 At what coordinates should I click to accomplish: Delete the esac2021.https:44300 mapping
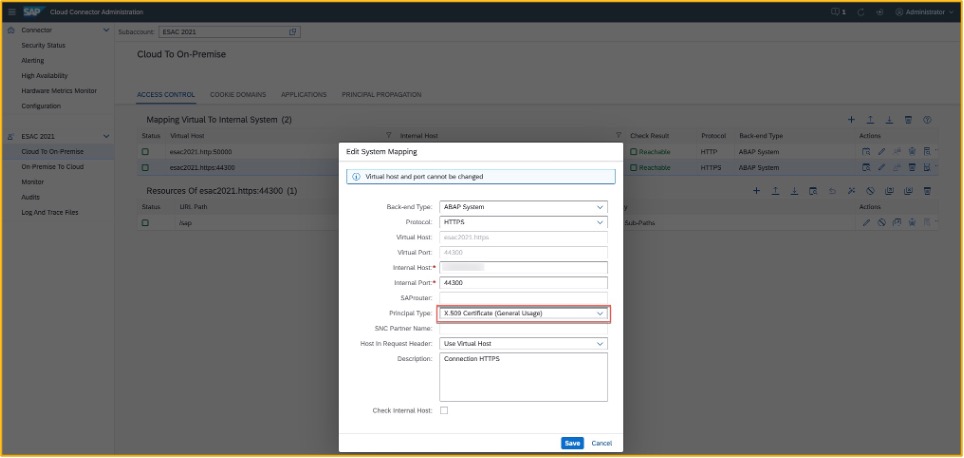click(912, 167)
